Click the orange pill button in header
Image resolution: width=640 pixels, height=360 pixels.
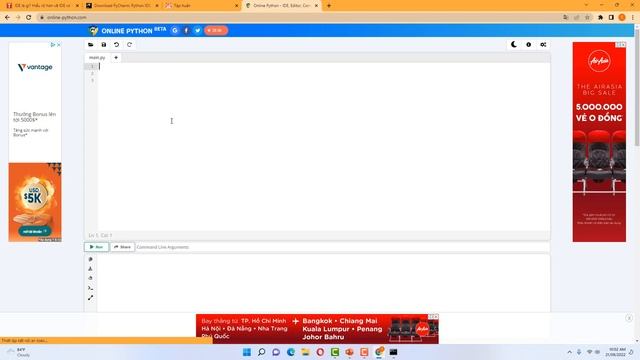tap(216, 31)
